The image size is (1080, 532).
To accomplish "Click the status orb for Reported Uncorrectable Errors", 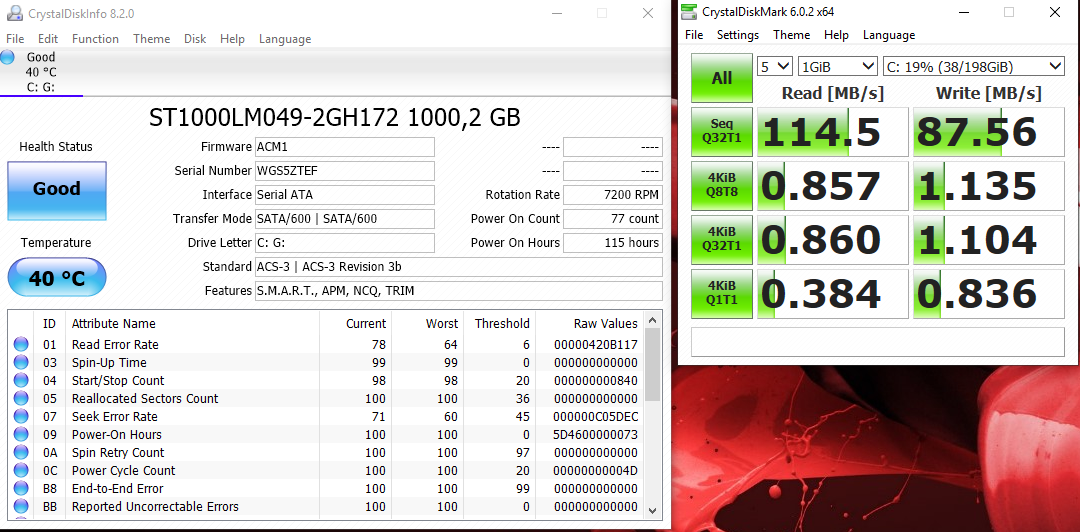I will (21, 507).
